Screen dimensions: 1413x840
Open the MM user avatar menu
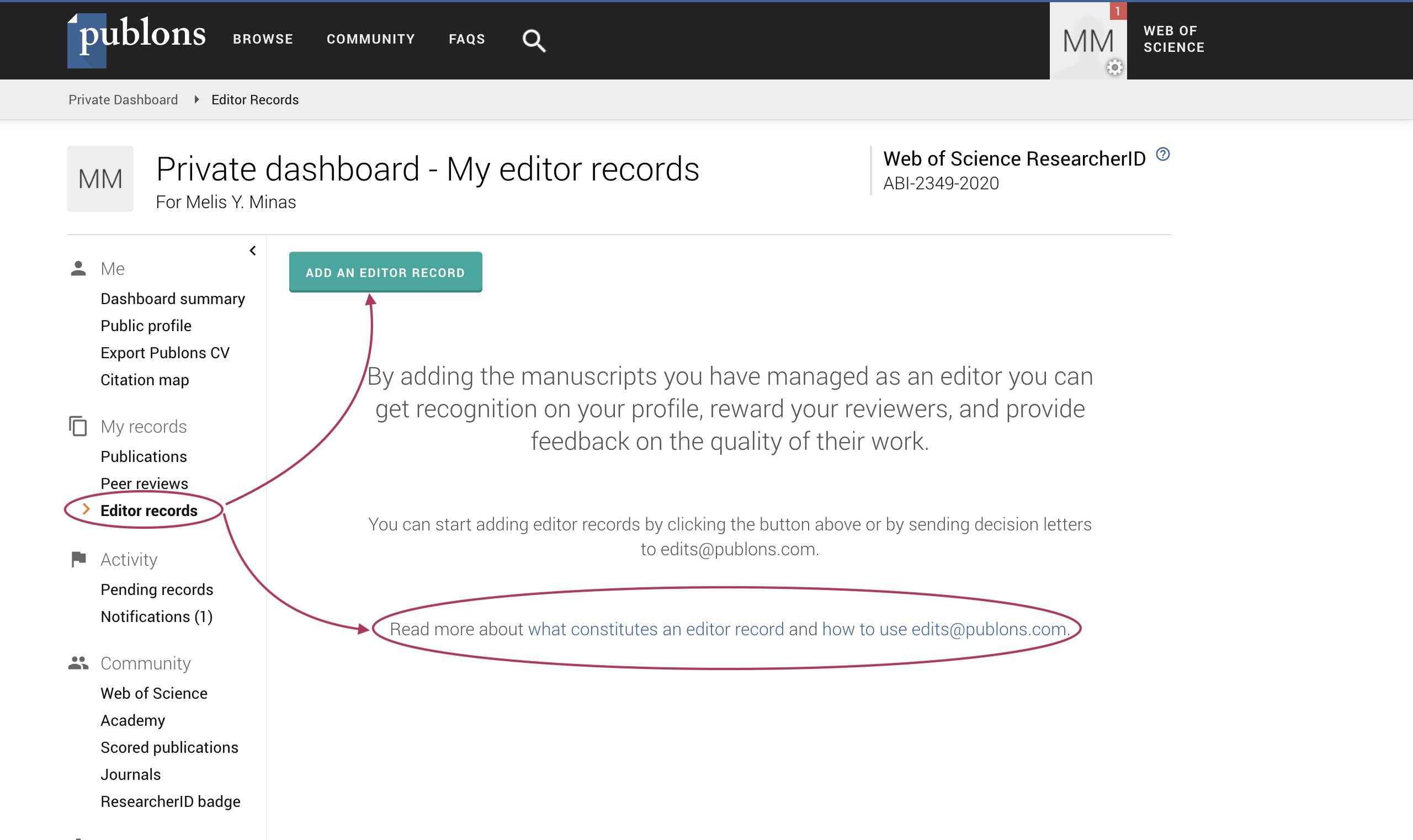(1087, 41)
